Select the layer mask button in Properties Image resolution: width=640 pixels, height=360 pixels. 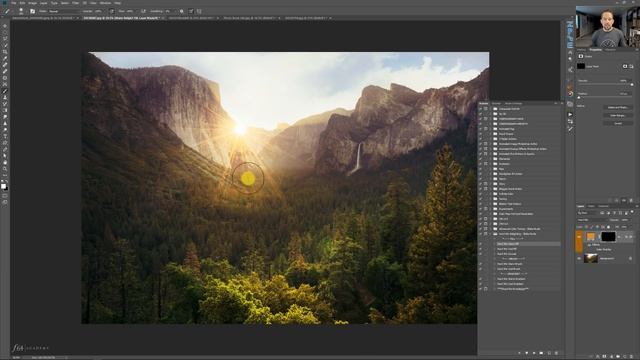[625, 66]
